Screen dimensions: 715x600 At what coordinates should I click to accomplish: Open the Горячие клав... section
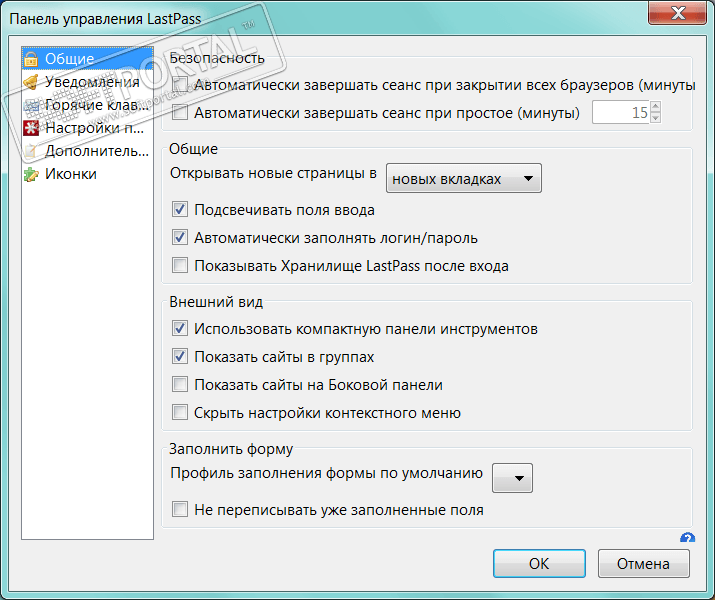coord(87,105)
